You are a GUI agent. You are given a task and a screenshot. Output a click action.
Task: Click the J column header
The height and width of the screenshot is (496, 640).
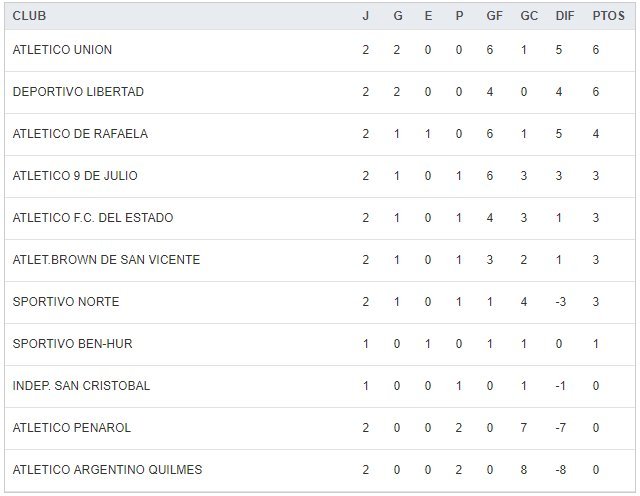pyautogui.click(x=366, y=16)
